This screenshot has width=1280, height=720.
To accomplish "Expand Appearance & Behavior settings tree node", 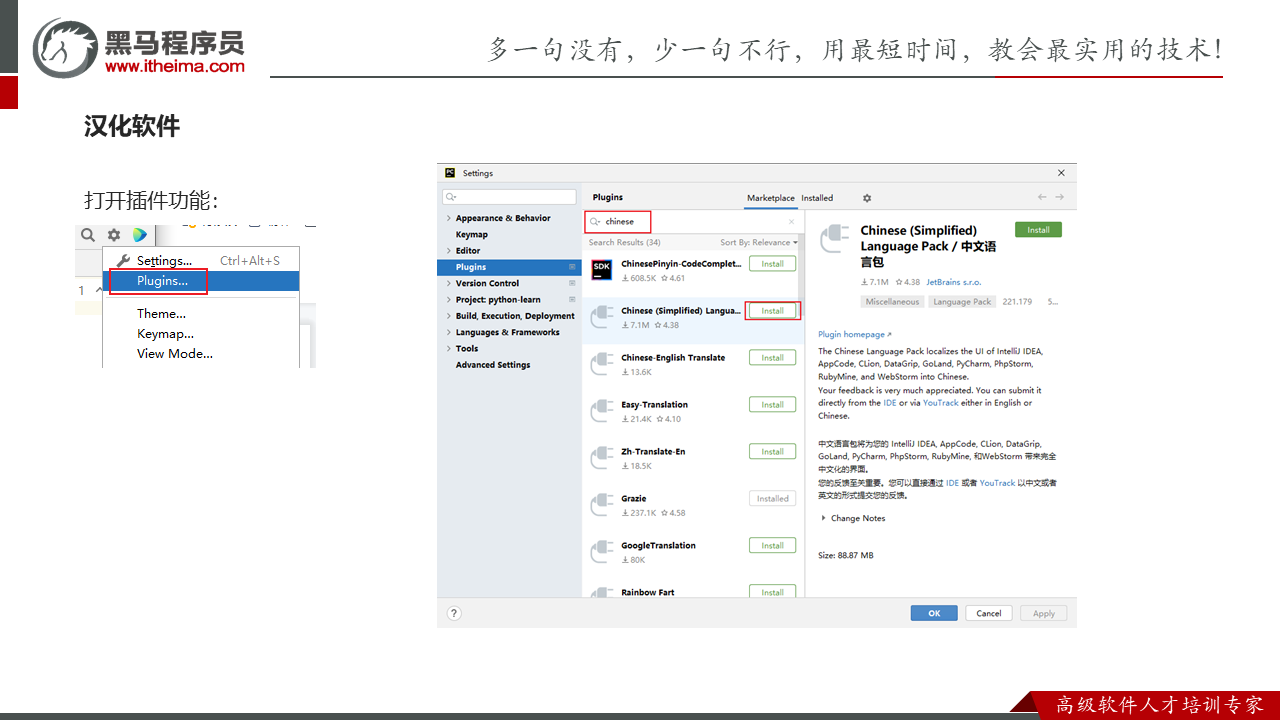I will tap(448, 218).
